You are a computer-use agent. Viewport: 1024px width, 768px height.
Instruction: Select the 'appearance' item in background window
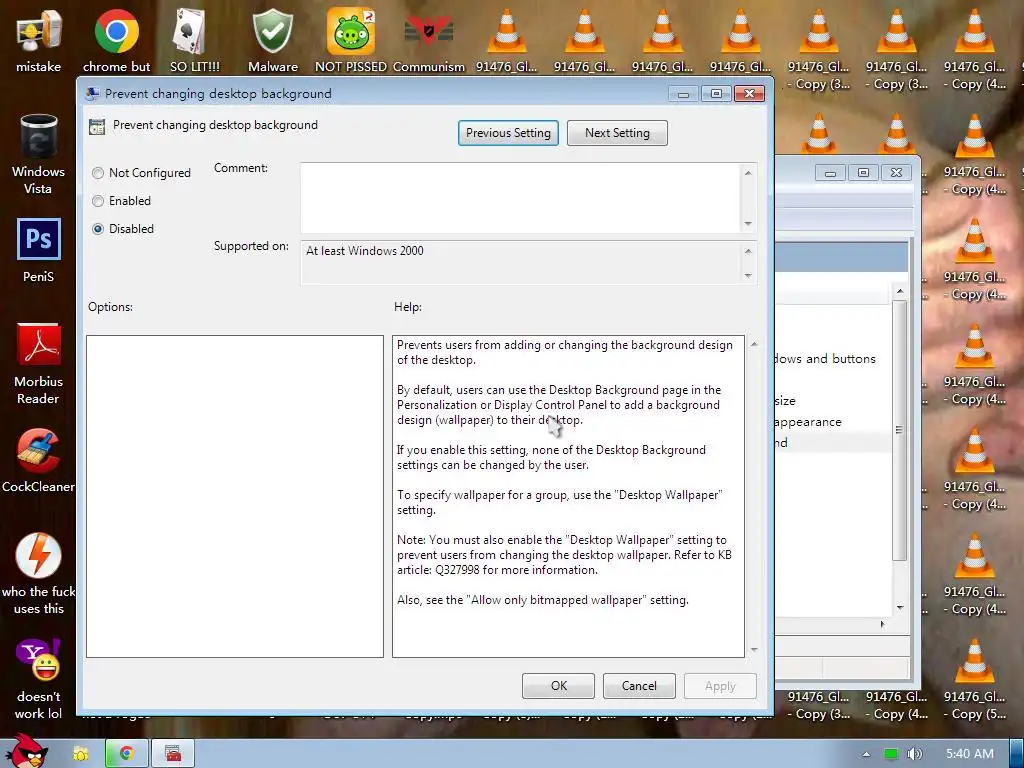click(808, 422)
